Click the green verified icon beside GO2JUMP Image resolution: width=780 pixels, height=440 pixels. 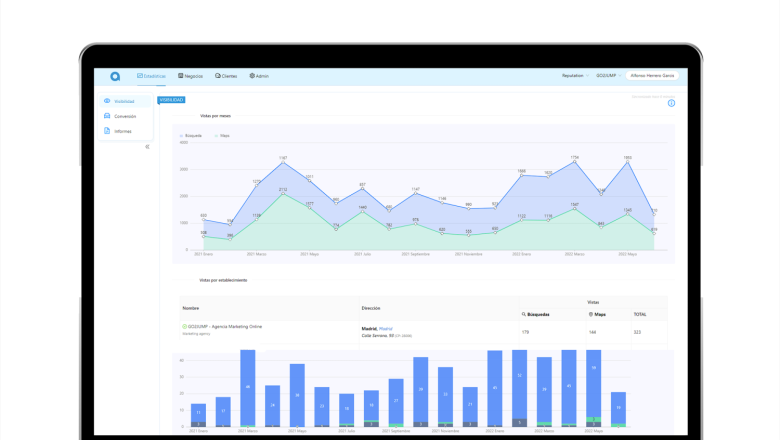(184, 327)
